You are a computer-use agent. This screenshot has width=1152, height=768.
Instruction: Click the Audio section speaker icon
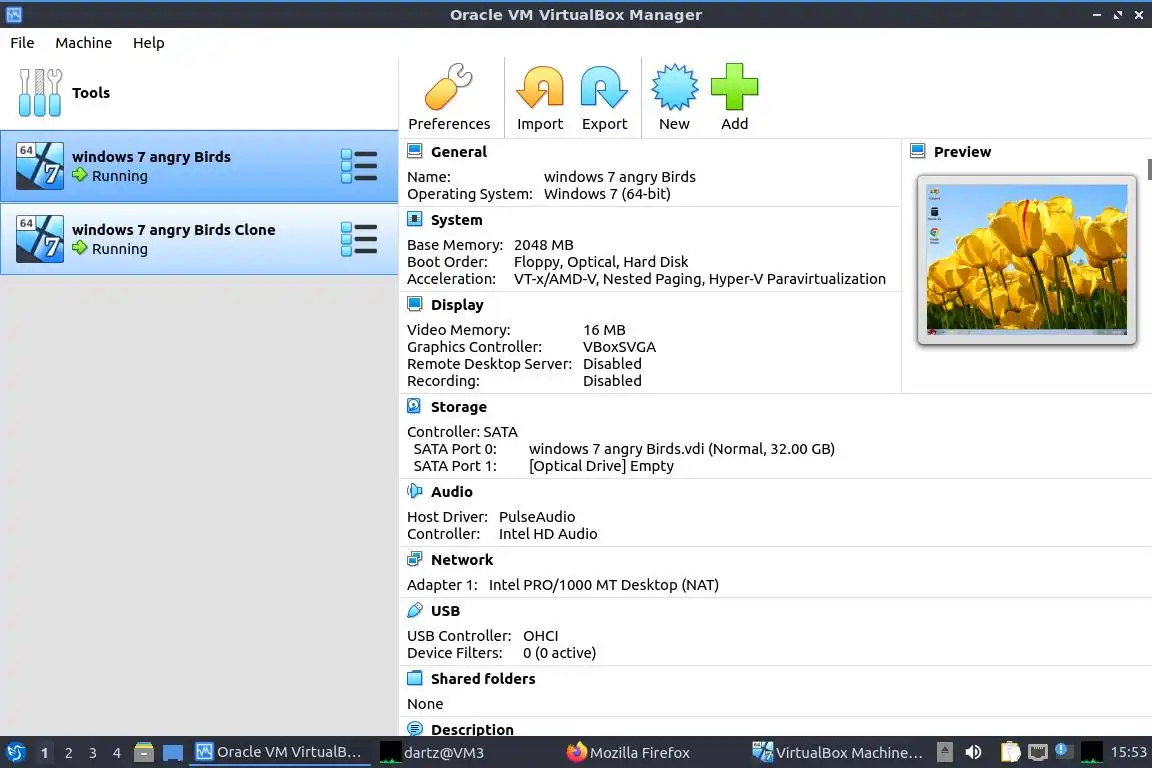pos(415,491)
